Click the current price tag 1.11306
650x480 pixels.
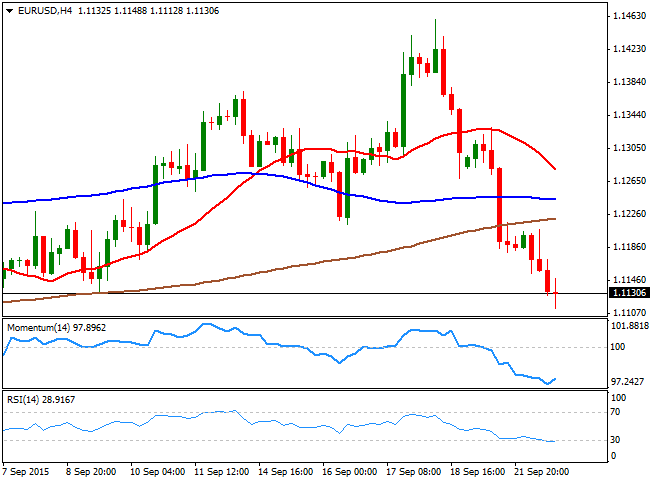click(629, 293)
